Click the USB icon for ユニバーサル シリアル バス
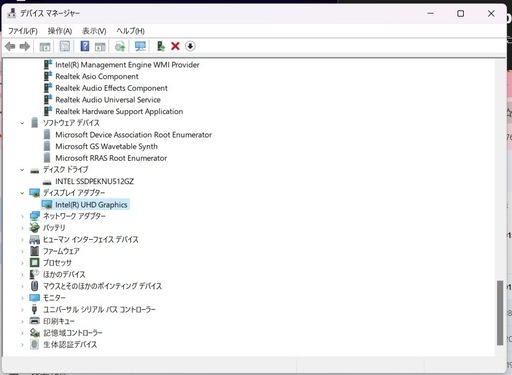This screenshot has width=512, height=375. coord(34,309)
